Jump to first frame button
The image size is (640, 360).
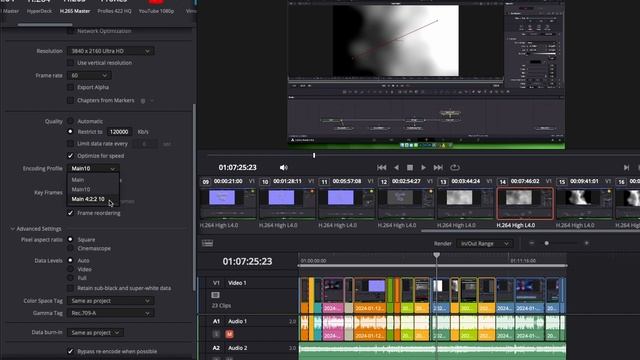pos(382,167)
